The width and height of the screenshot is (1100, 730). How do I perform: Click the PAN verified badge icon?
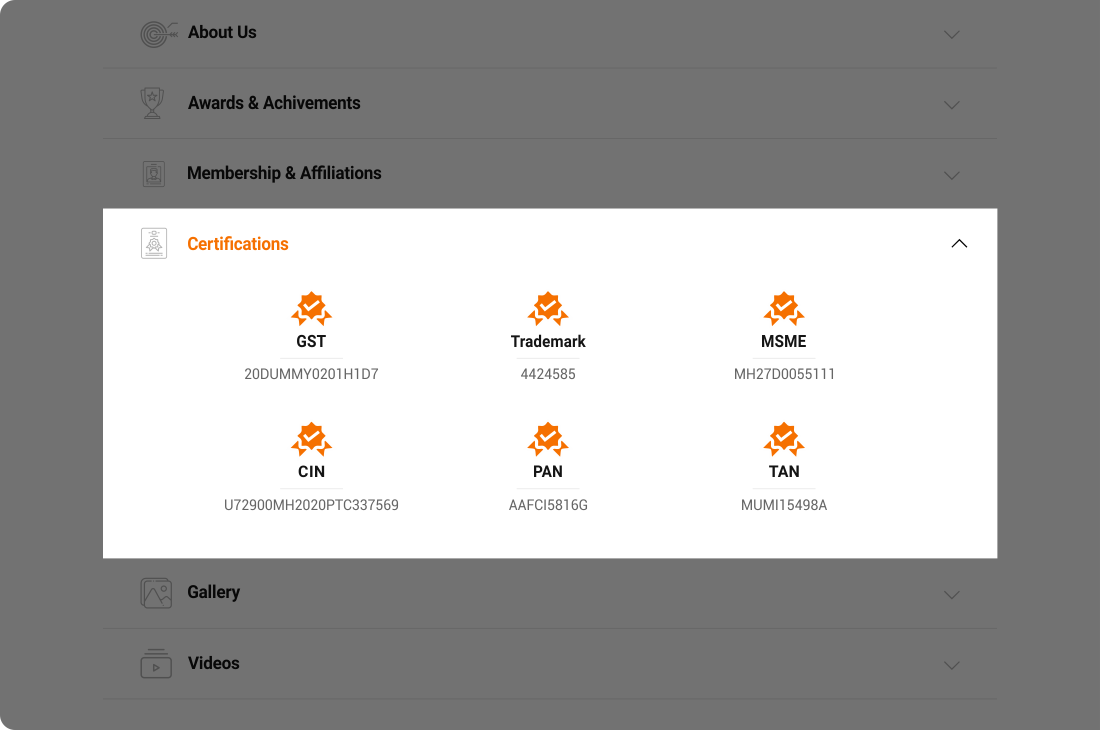[x=548, y=440]
